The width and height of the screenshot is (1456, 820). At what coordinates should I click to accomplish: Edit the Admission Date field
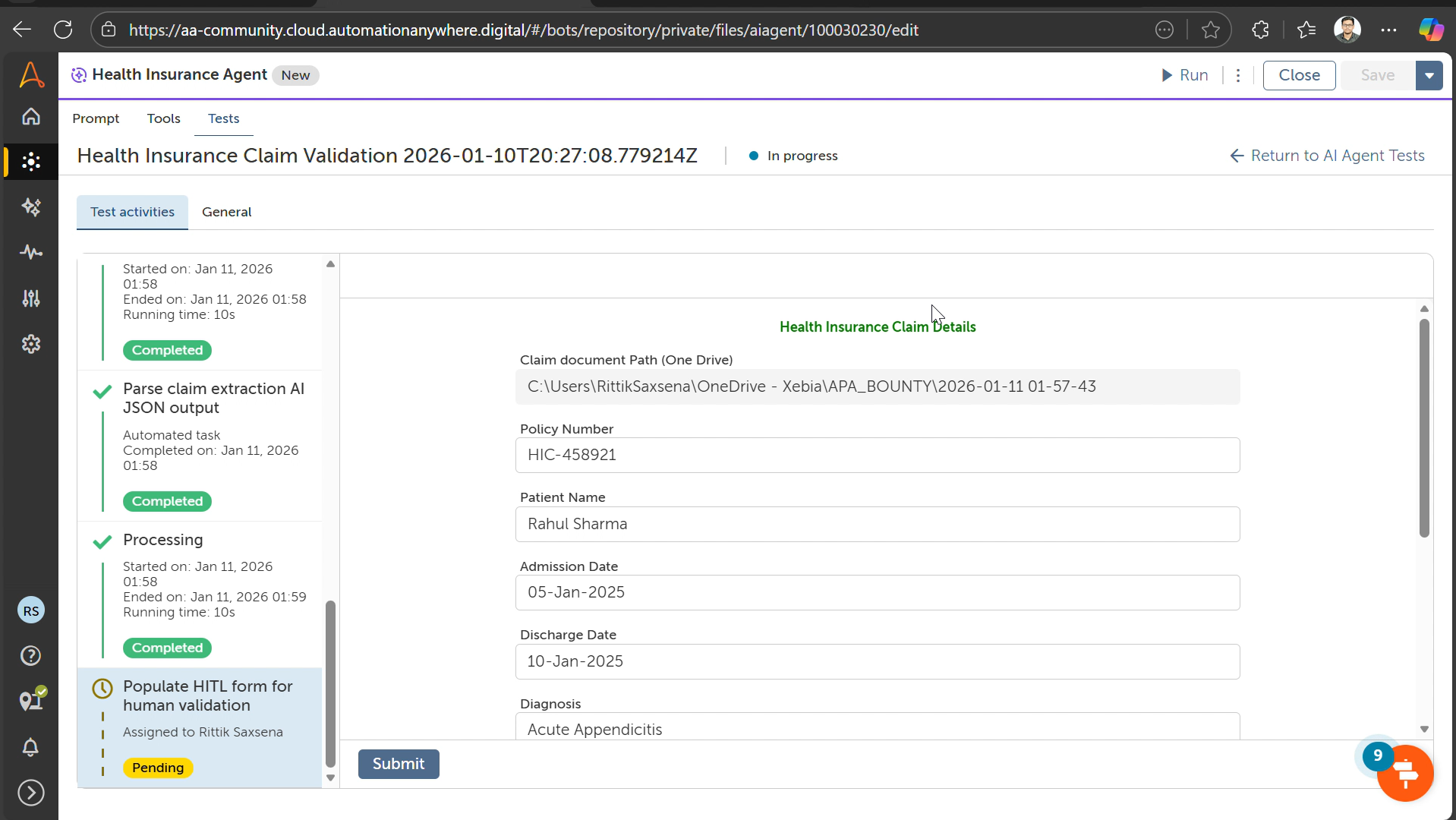878,593
